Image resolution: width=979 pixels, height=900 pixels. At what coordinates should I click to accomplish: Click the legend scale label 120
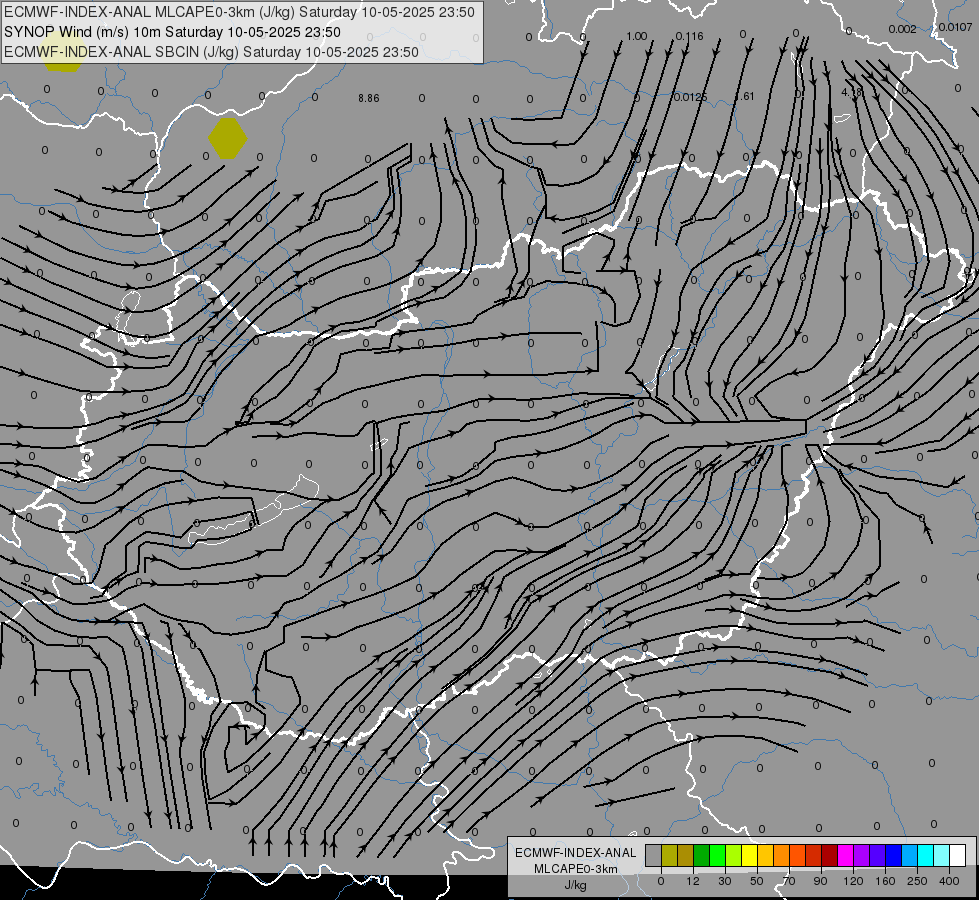[x=853, y=881]
